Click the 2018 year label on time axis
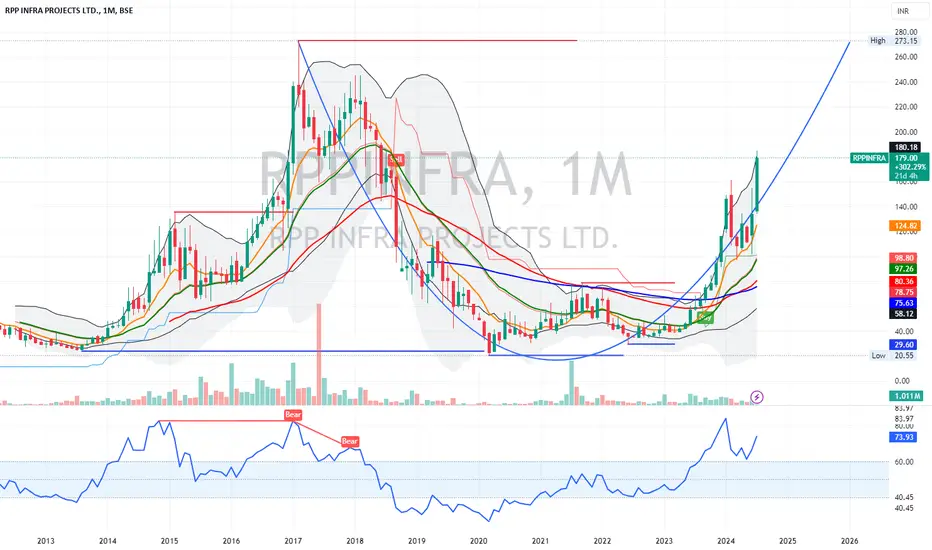This screenshot has height=550, width=932. (355, 540)
